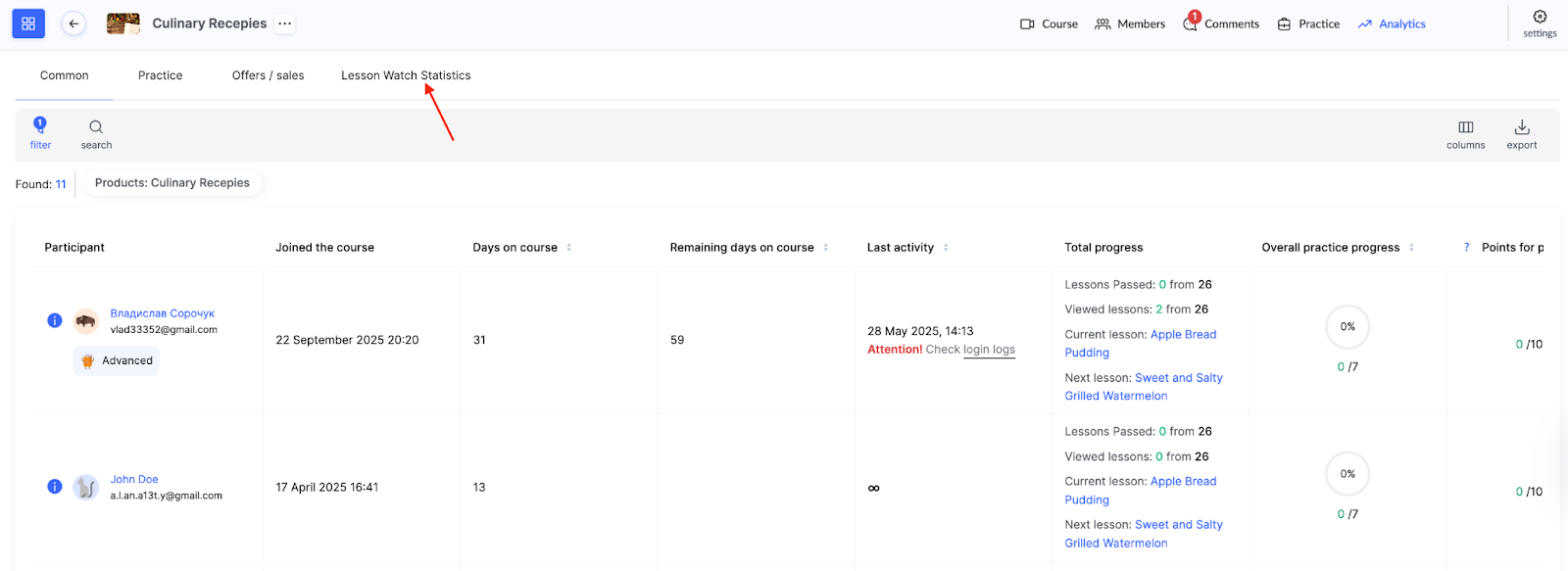1568x571 pixels.
Task: Click the 0% practice progress circle in first row
Action: tap(1347, 327)
